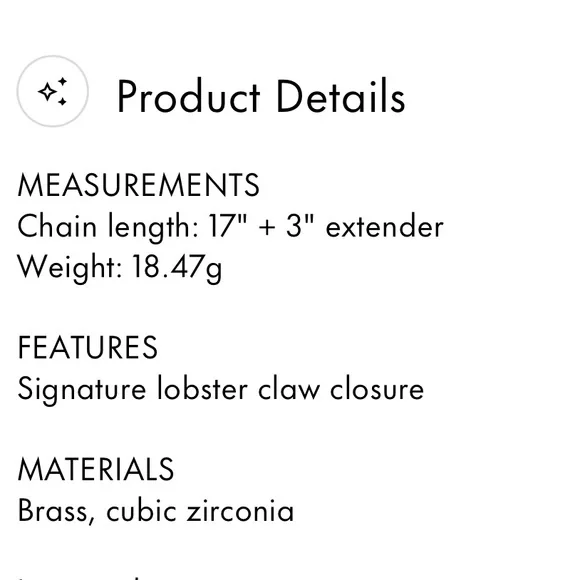Click the word 'closure' in features line
580x580 pixels.
377,390
